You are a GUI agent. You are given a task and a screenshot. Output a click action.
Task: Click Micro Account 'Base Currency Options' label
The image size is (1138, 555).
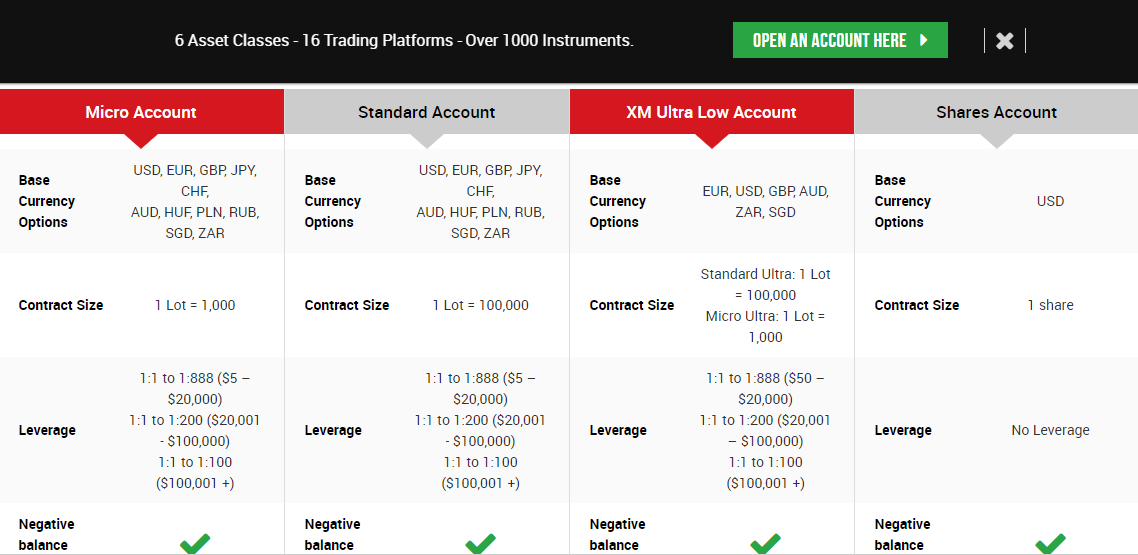tap(47, 201)
